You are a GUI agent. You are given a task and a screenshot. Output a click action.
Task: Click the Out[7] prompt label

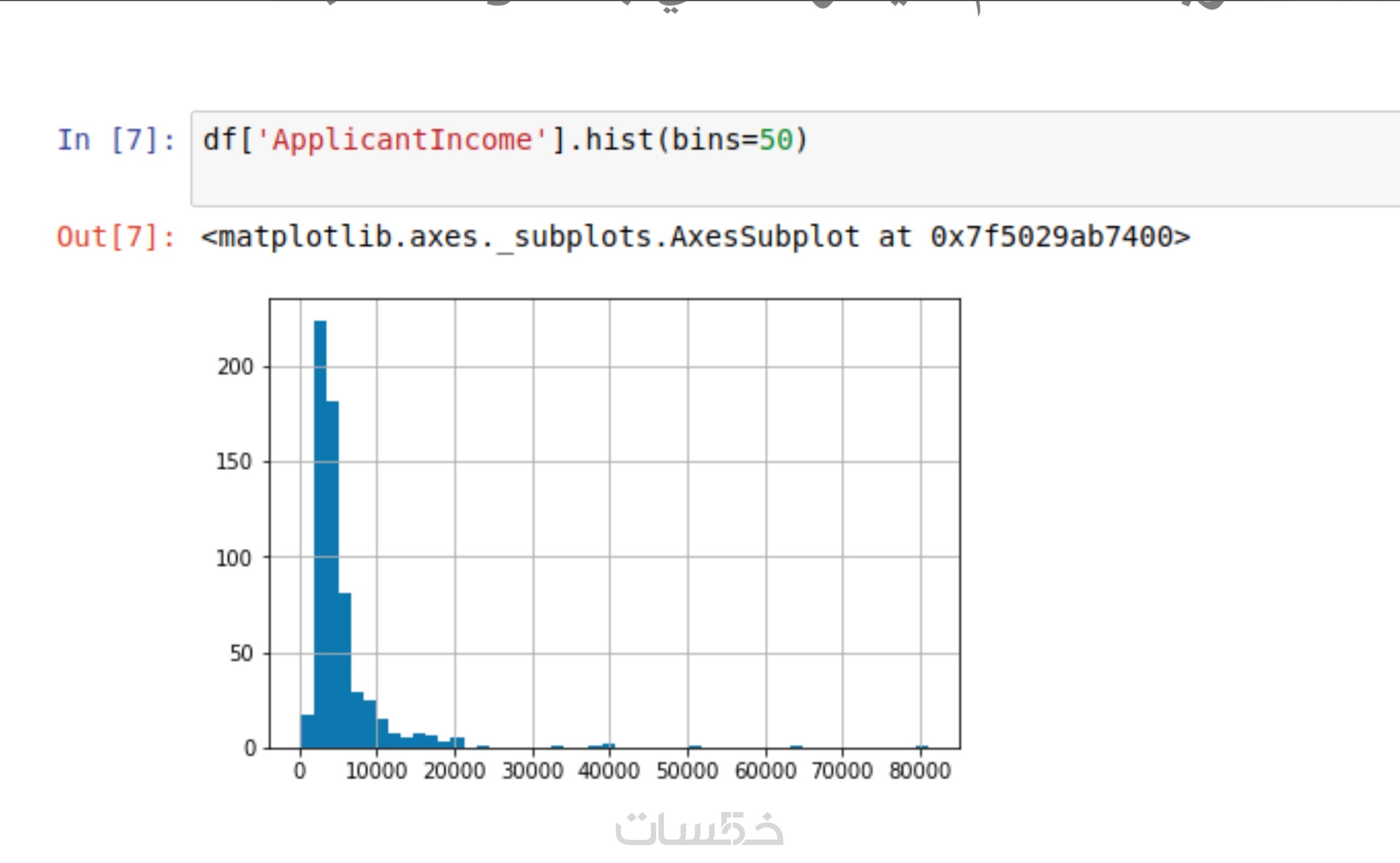click(116, 237)
